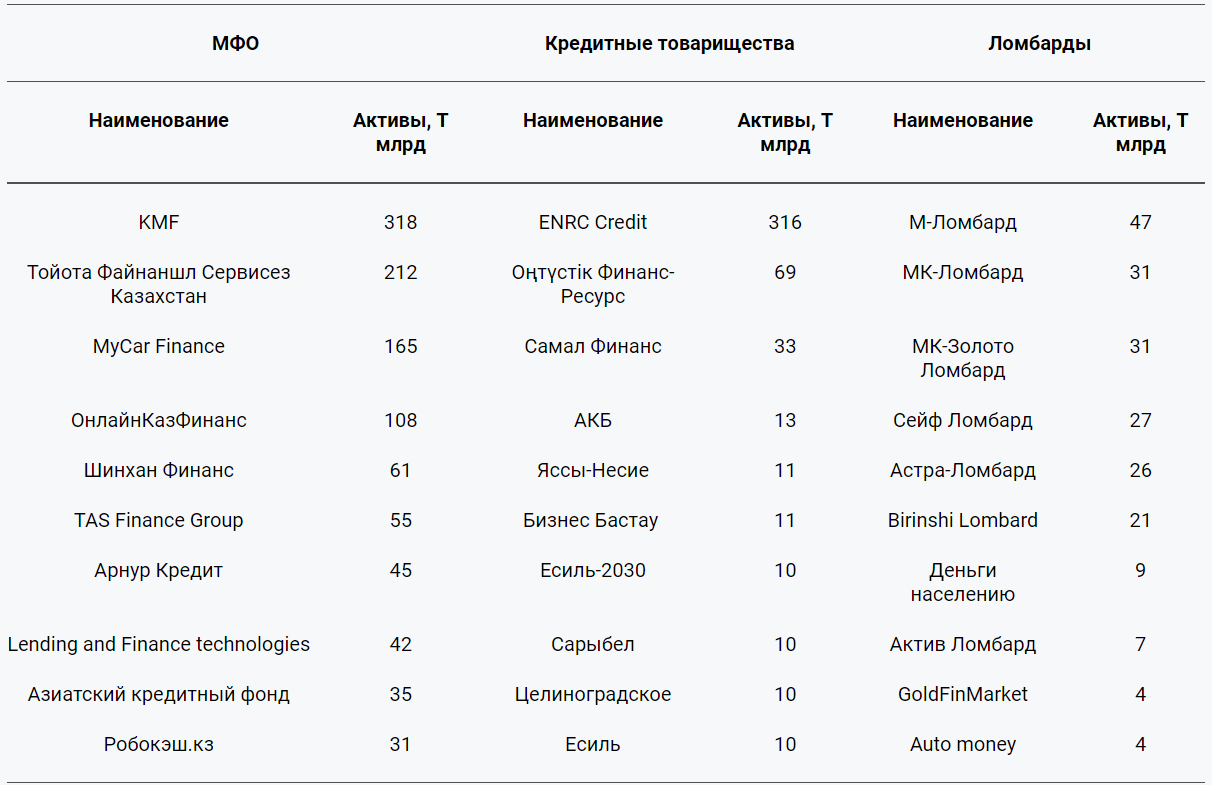Click the GoldFinMarket entry

(963, 694)
